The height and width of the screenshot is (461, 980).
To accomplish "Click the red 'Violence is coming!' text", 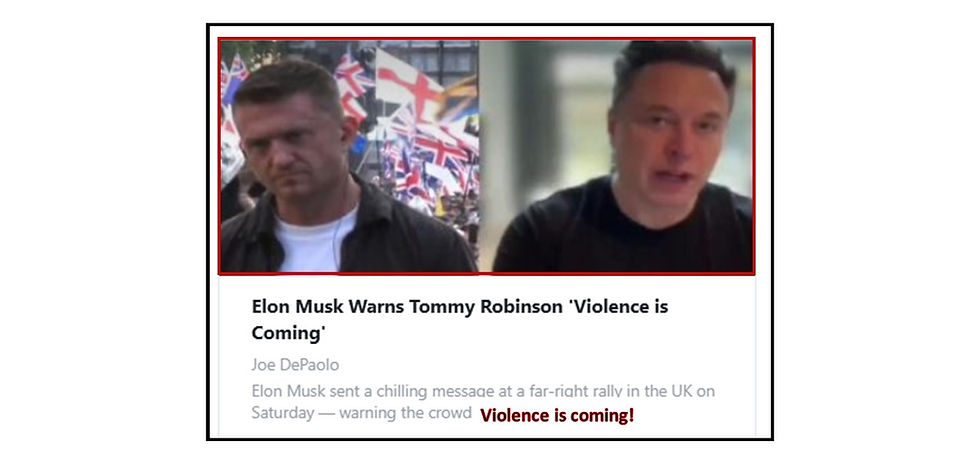I will point(557,415).
